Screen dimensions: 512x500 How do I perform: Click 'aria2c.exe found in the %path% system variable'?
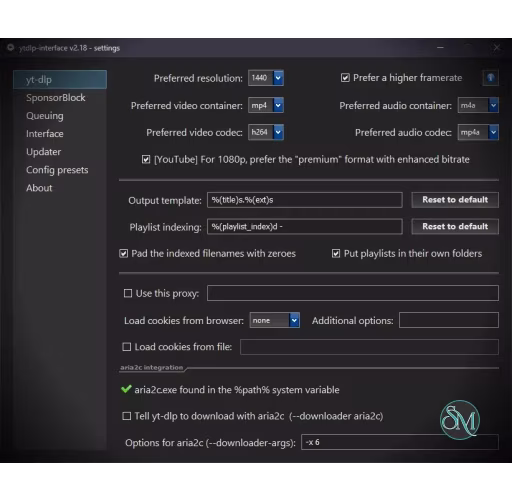[x=237, y=390]
